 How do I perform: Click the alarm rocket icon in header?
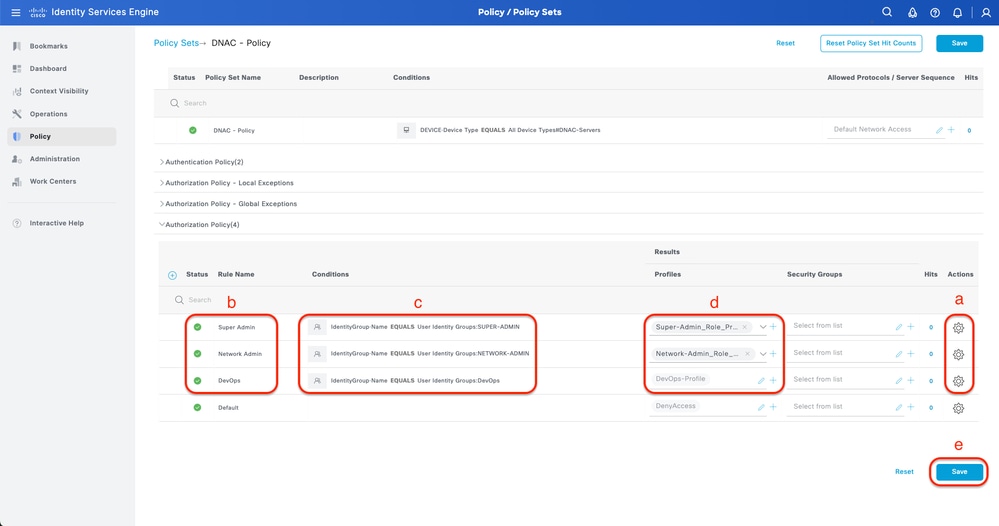[x=912, y=13]
